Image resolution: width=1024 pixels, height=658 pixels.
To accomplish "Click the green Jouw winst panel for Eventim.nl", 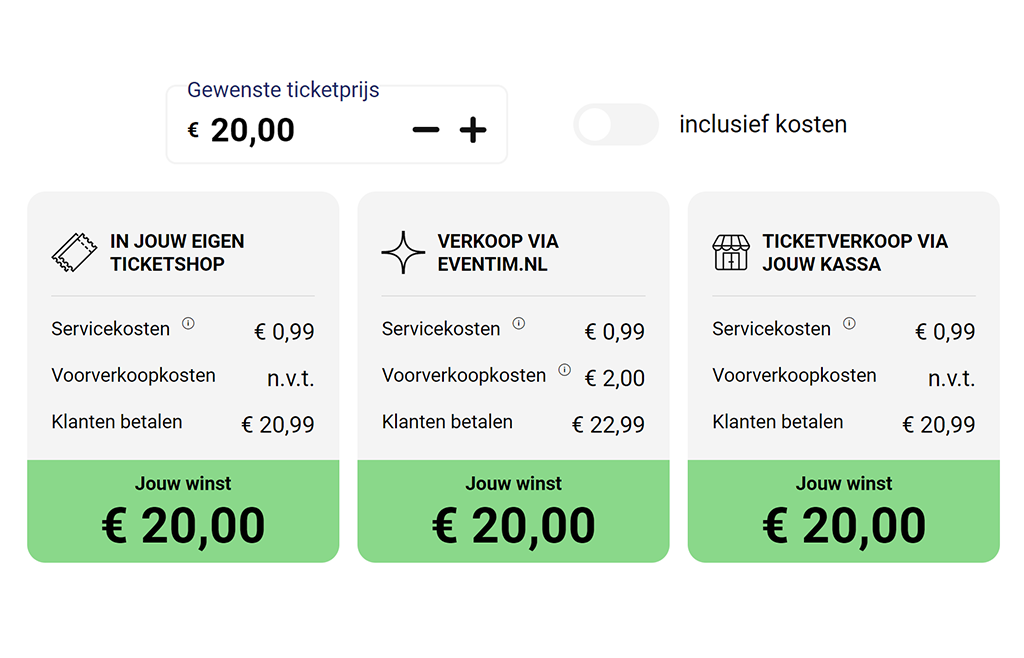I will pyautogui.click(x=513, y=511).
